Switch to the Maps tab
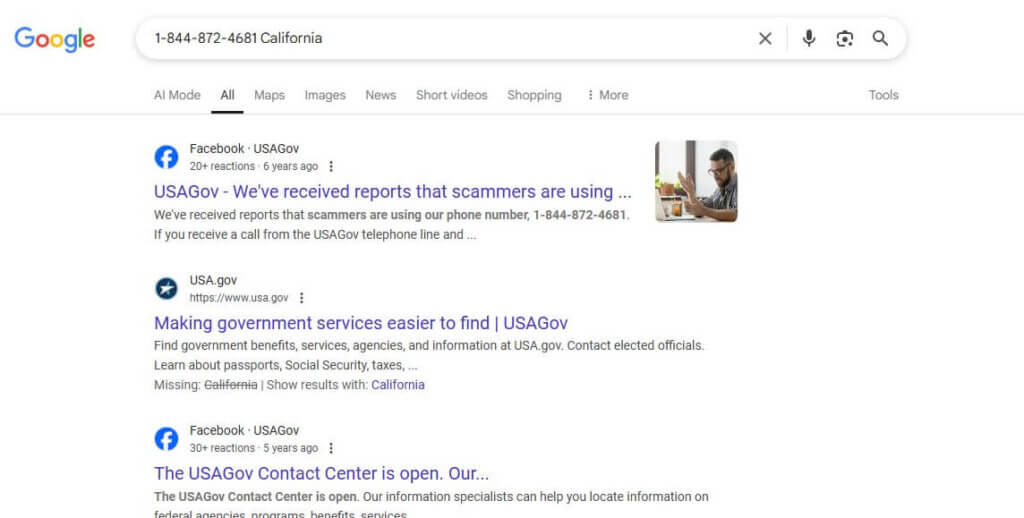 point(269,95)
